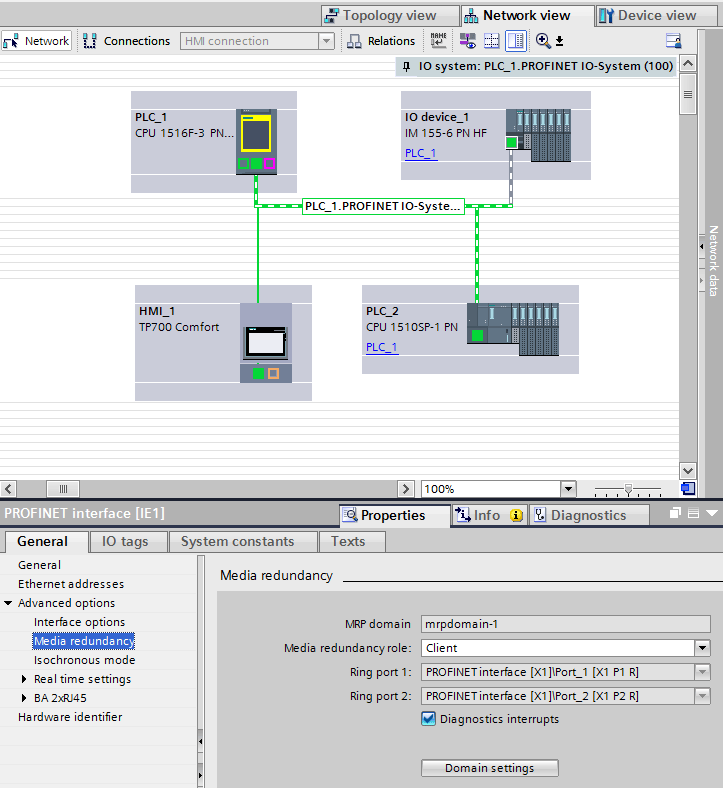The image size is (723, 788).
Task: Click PLC_1 green PROFINET interface port
Action: [256, 163]
